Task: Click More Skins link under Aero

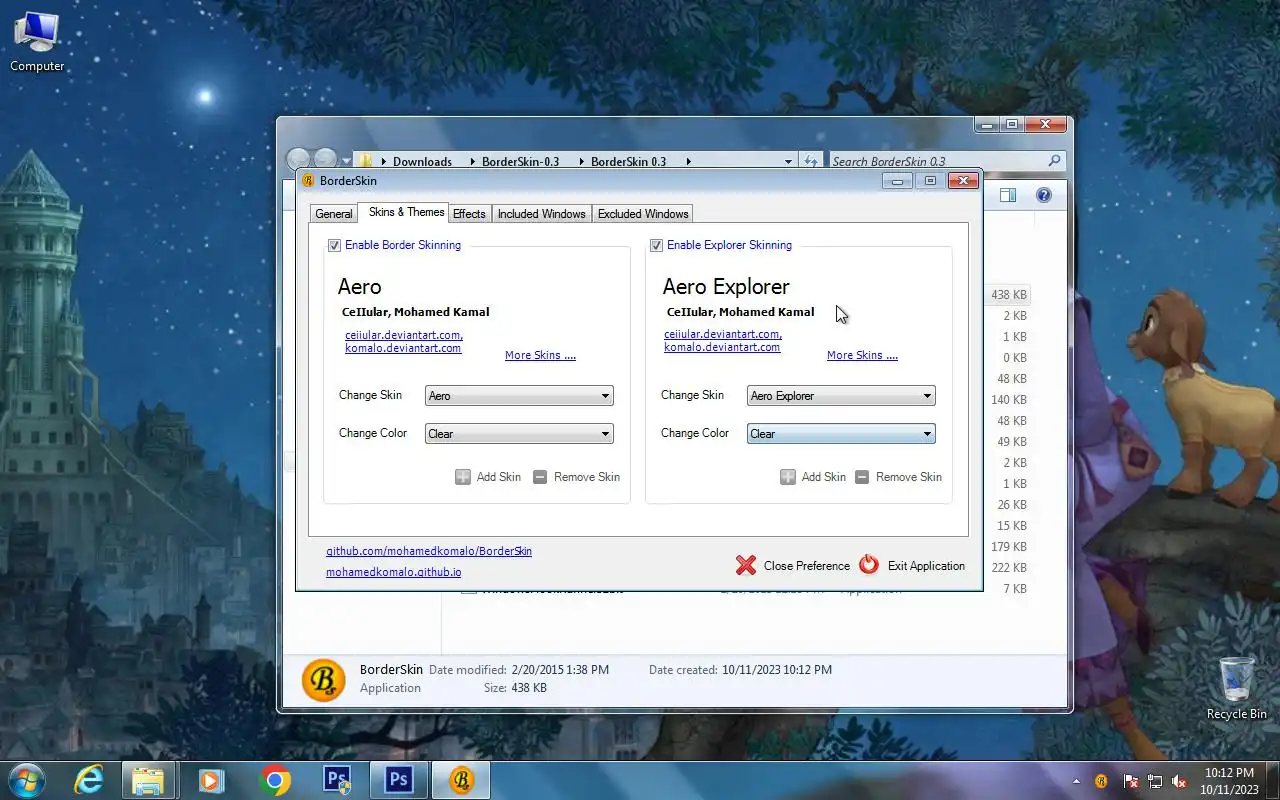Action: coord(540,355)
